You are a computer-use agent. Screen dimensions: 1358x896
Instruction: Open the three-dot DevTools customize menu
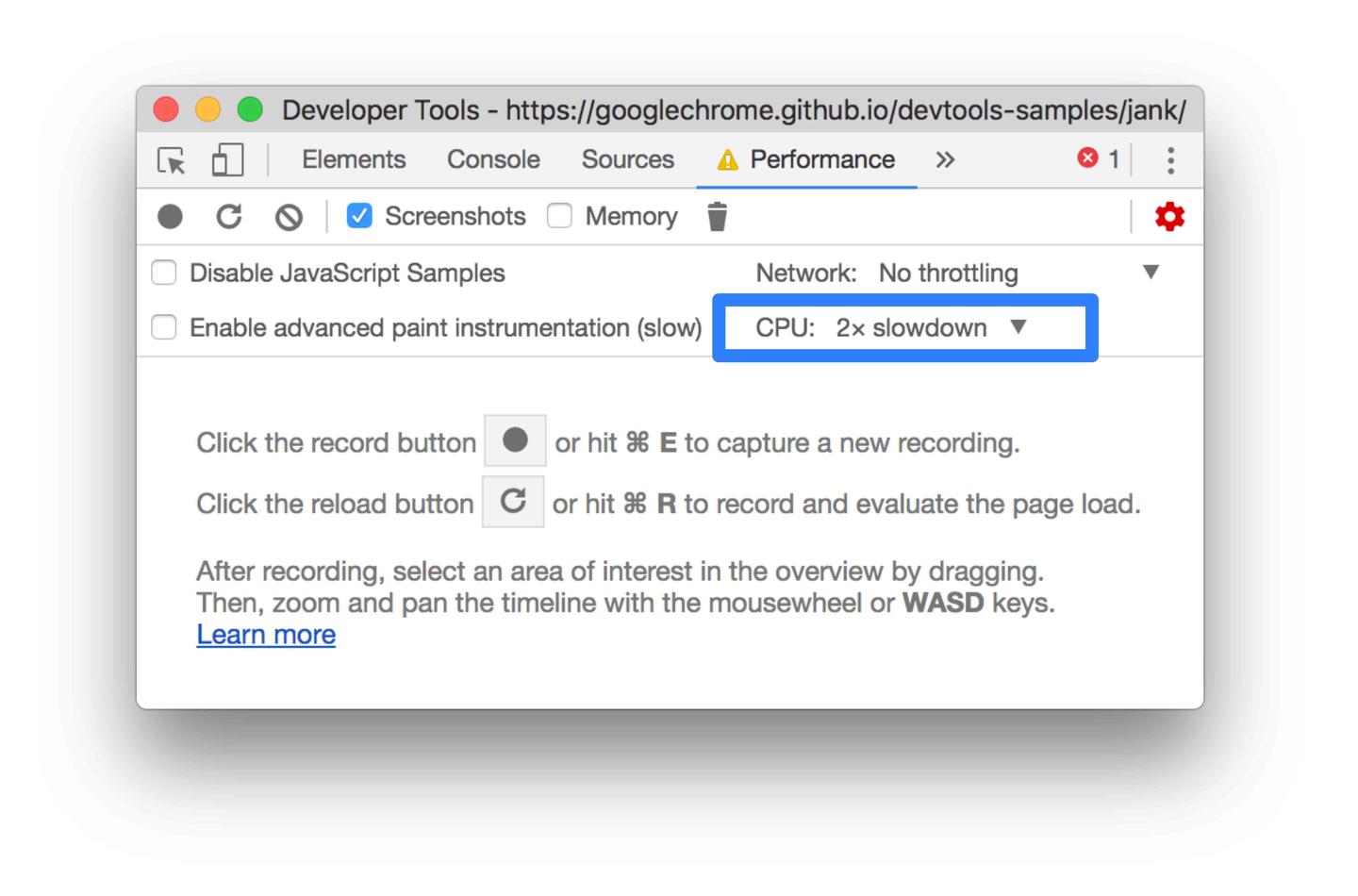coord(1170,159)
